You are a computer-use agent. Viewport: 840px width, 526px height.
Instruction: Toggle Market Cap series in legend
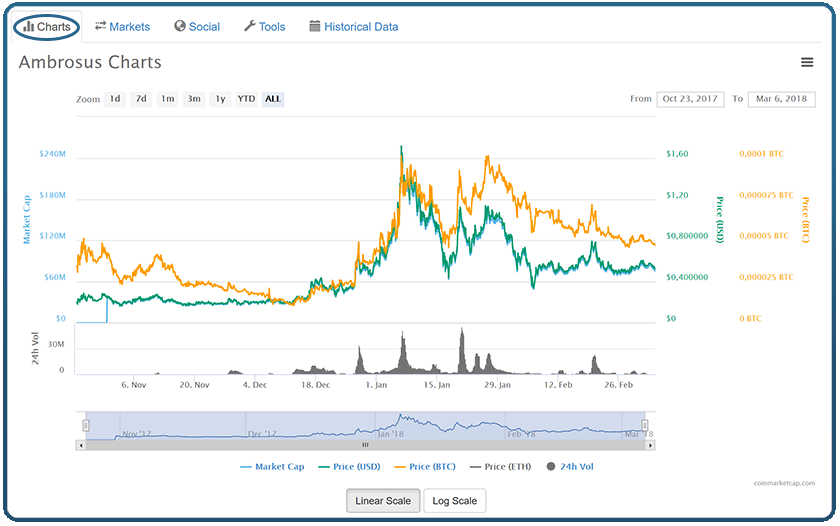[x=272, y=467]
